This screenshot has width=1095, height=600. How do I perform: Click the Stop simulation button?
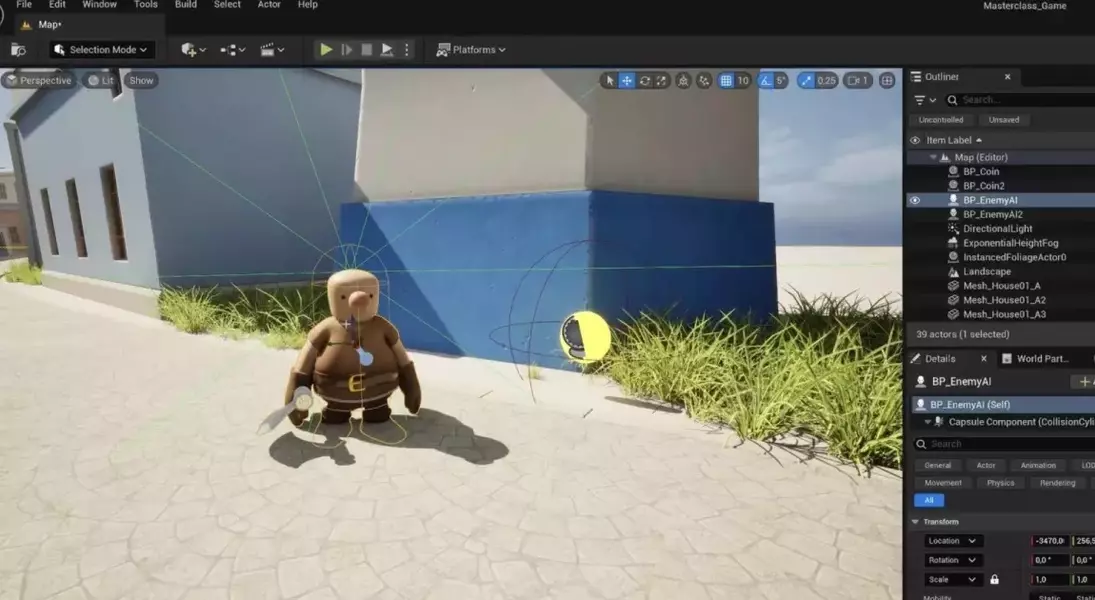tap(367, 50)
